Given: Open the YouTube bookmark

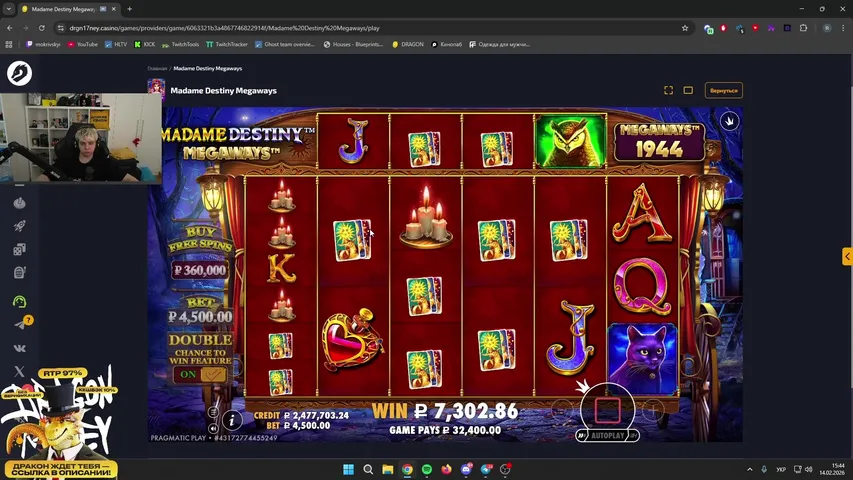Looking at the screenshot, I should pos(82,44).
